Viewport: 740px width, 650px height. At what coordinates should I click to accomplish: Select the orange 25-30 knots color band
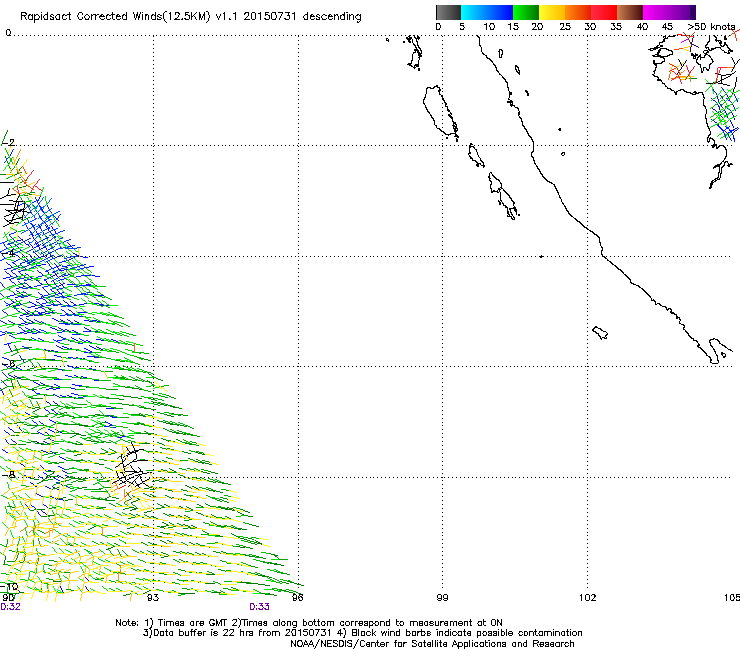(578, 12)
